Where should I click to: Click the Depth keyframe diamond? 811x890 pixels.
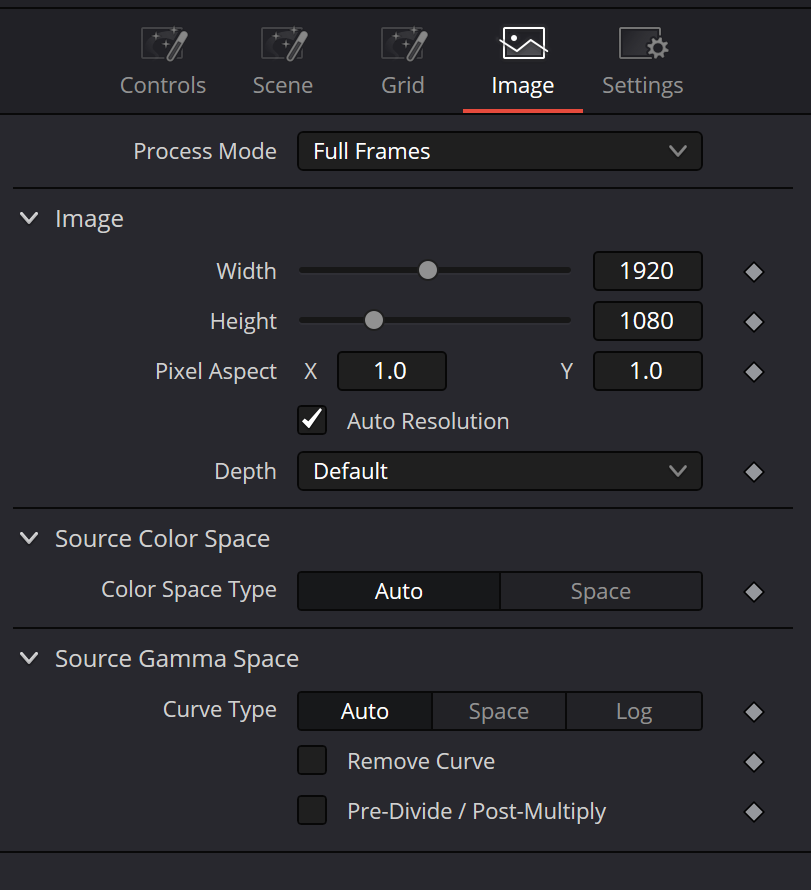tap(754, 472)
